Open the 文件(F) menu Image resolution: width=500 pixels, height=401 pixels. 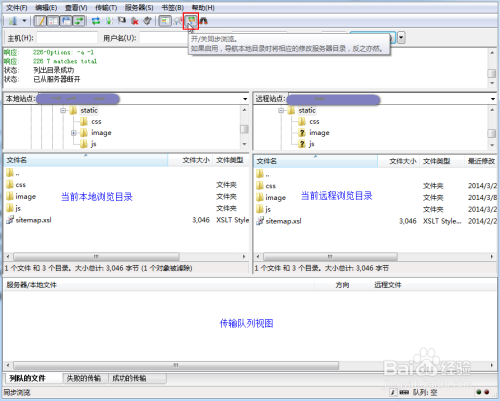tap(17, 7)
